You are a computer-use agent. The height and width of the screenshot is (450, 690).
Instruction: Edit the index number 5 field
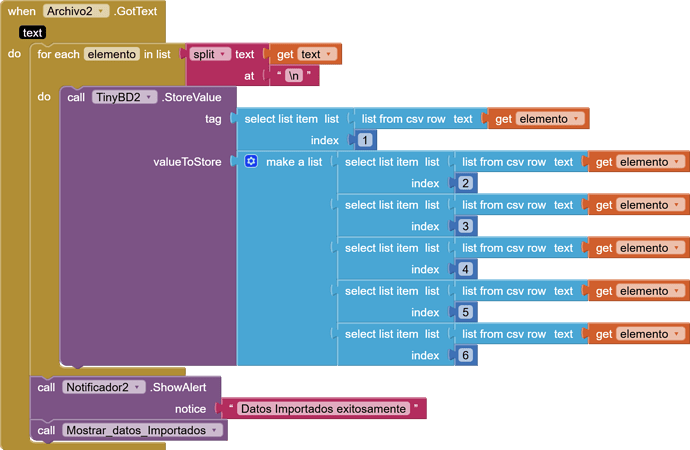(466, 313)
